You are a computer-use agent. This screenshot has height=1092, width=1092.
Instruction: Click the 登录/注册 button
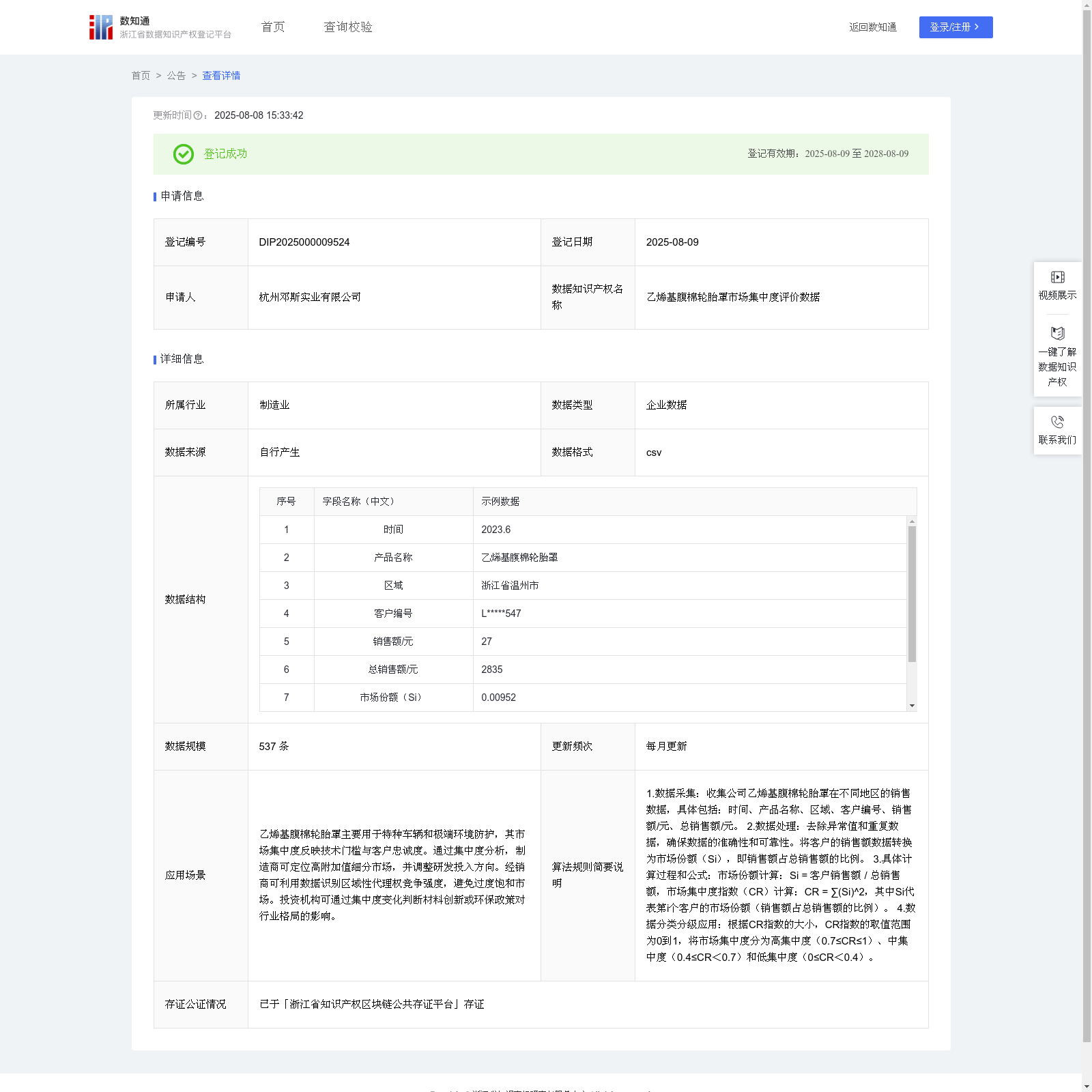click(x=955, y=27)
